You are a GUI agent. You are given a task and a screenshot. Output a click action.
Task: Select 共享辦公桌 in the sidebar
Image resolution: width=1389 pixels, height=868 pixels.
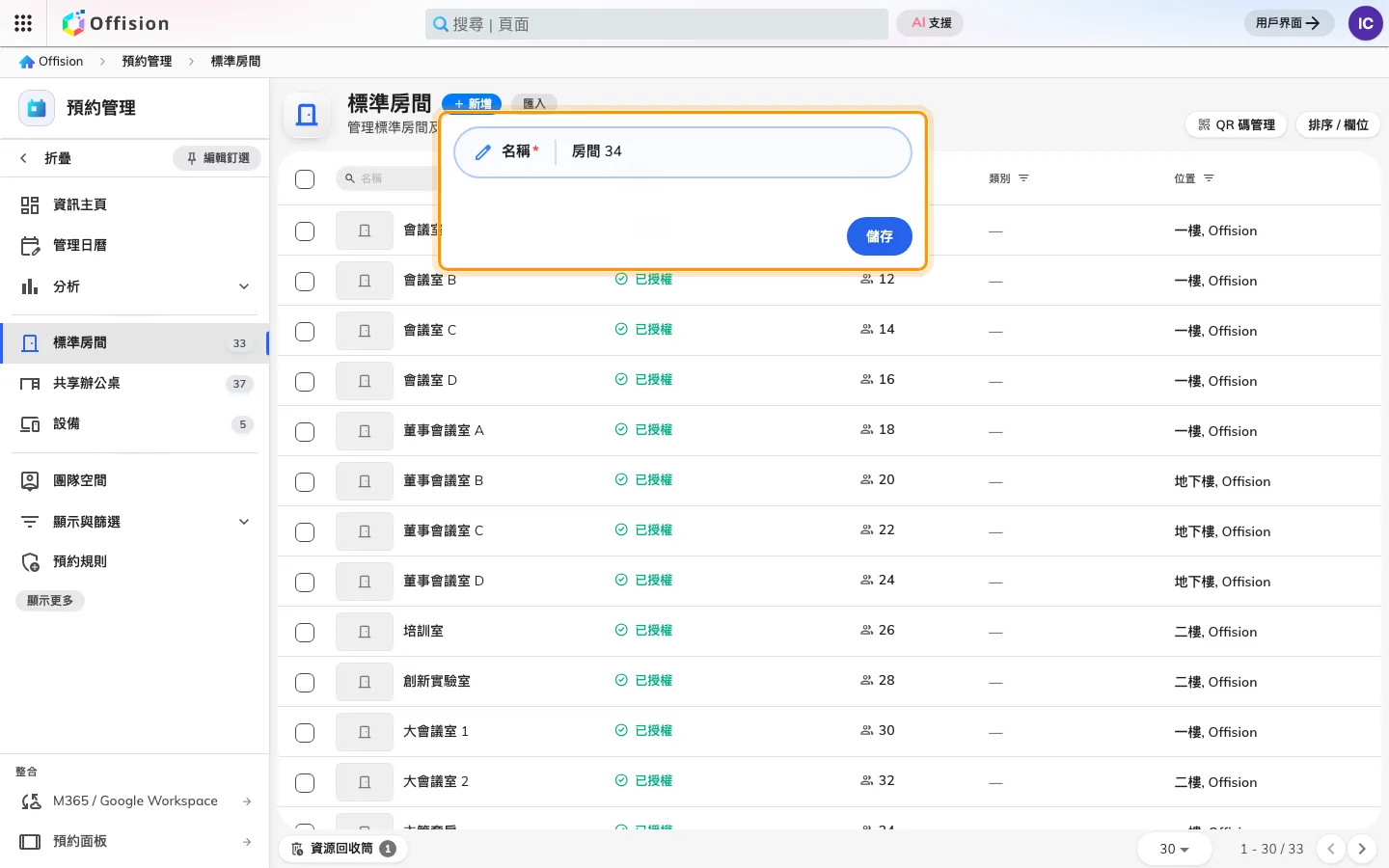click(134, 383)
